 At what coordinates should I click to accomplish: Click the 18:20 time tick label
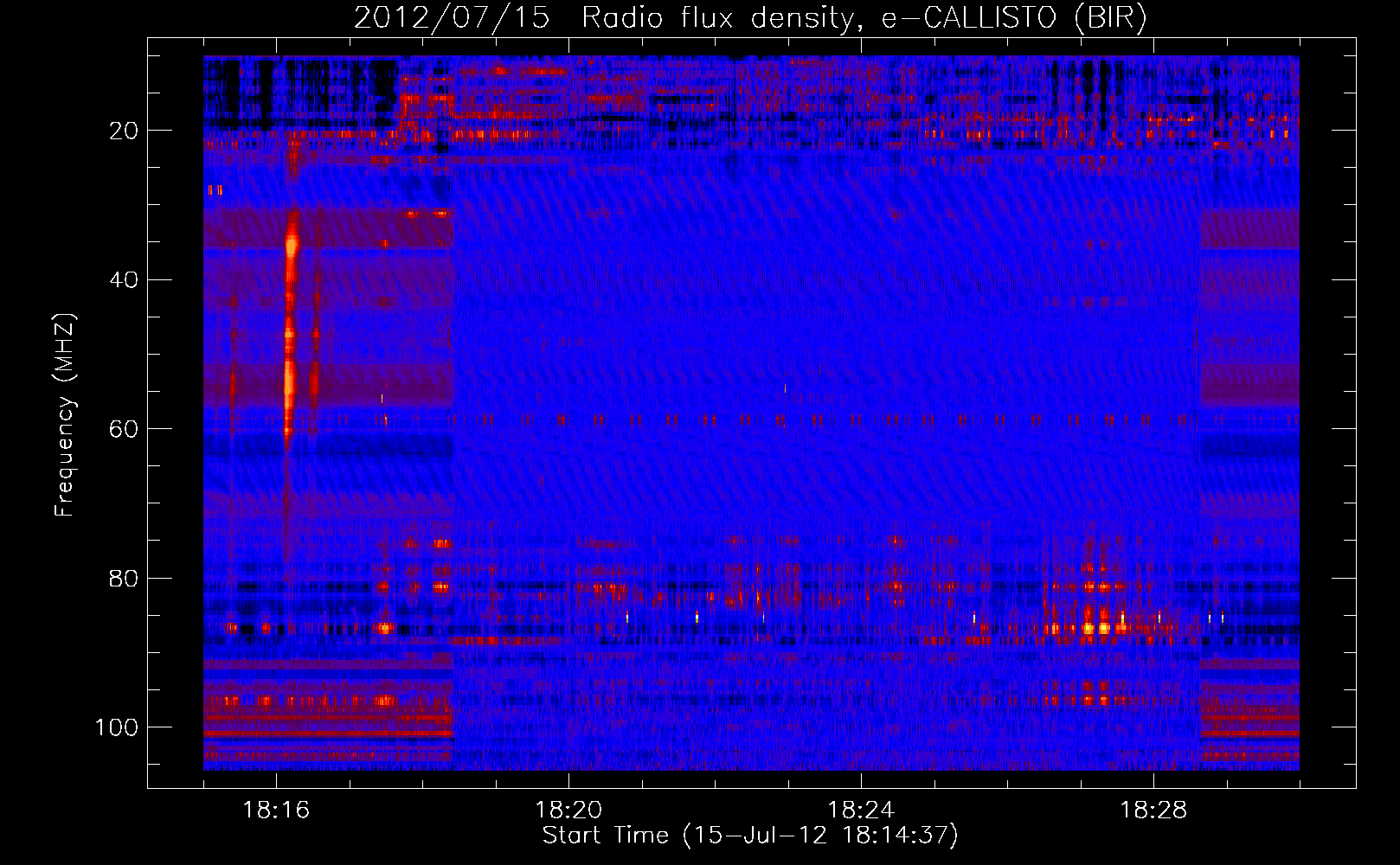click(x=568, y=811)
